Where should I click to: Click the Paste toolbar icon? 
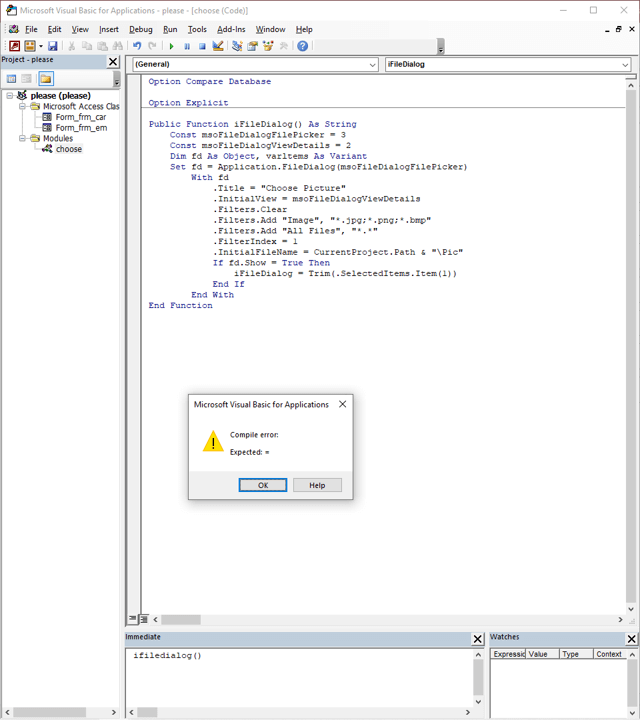(102, 46)
